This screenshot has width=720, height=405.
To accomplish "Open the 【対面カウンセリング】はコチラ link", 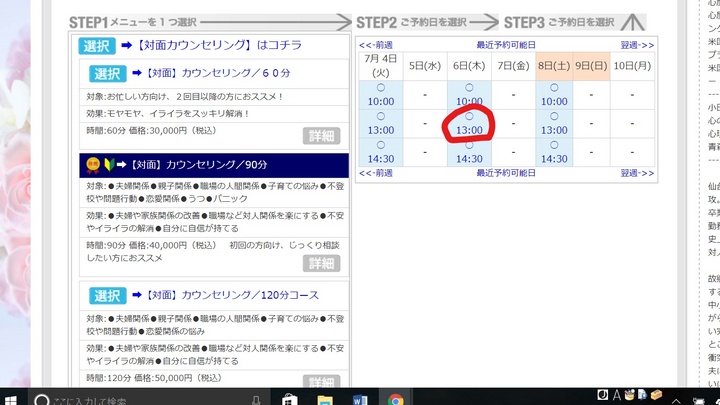I will click(219, 45).
